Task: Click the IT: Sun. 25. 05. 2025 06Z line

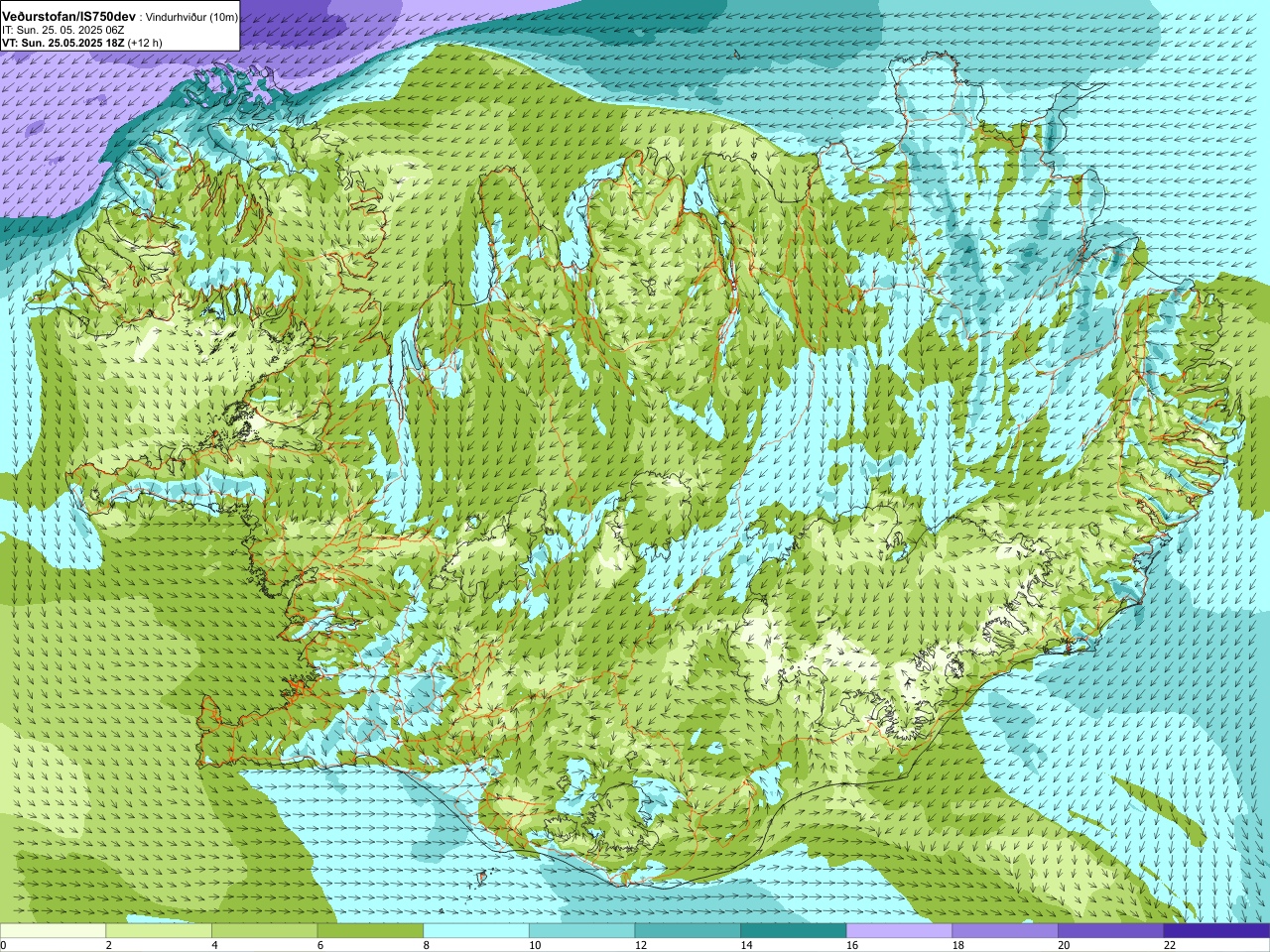Action: 63,31
